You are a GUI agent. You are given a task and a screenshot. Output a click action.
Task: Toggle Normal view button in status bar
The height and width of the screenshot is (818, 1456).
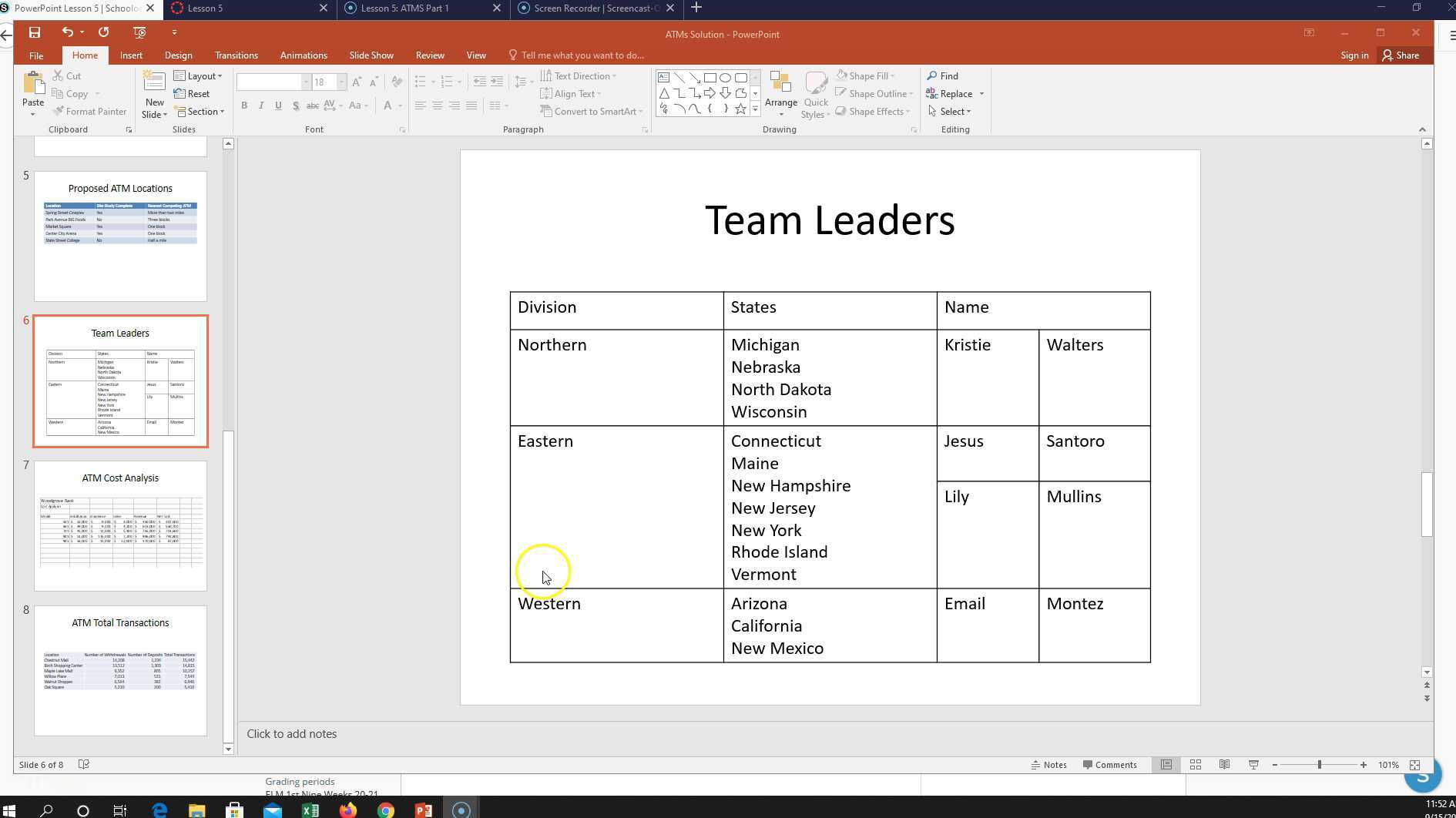click(x=1166, y=765)
